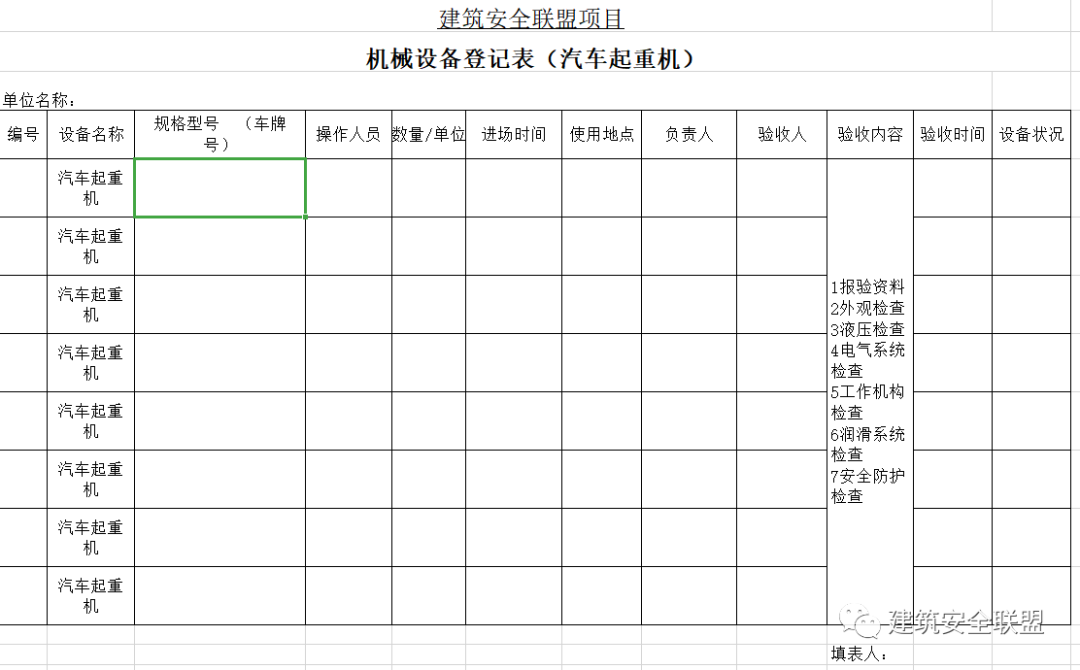Select the 进场时间 column header
The image size is (1080, 670).
click(x=513, y=134)
